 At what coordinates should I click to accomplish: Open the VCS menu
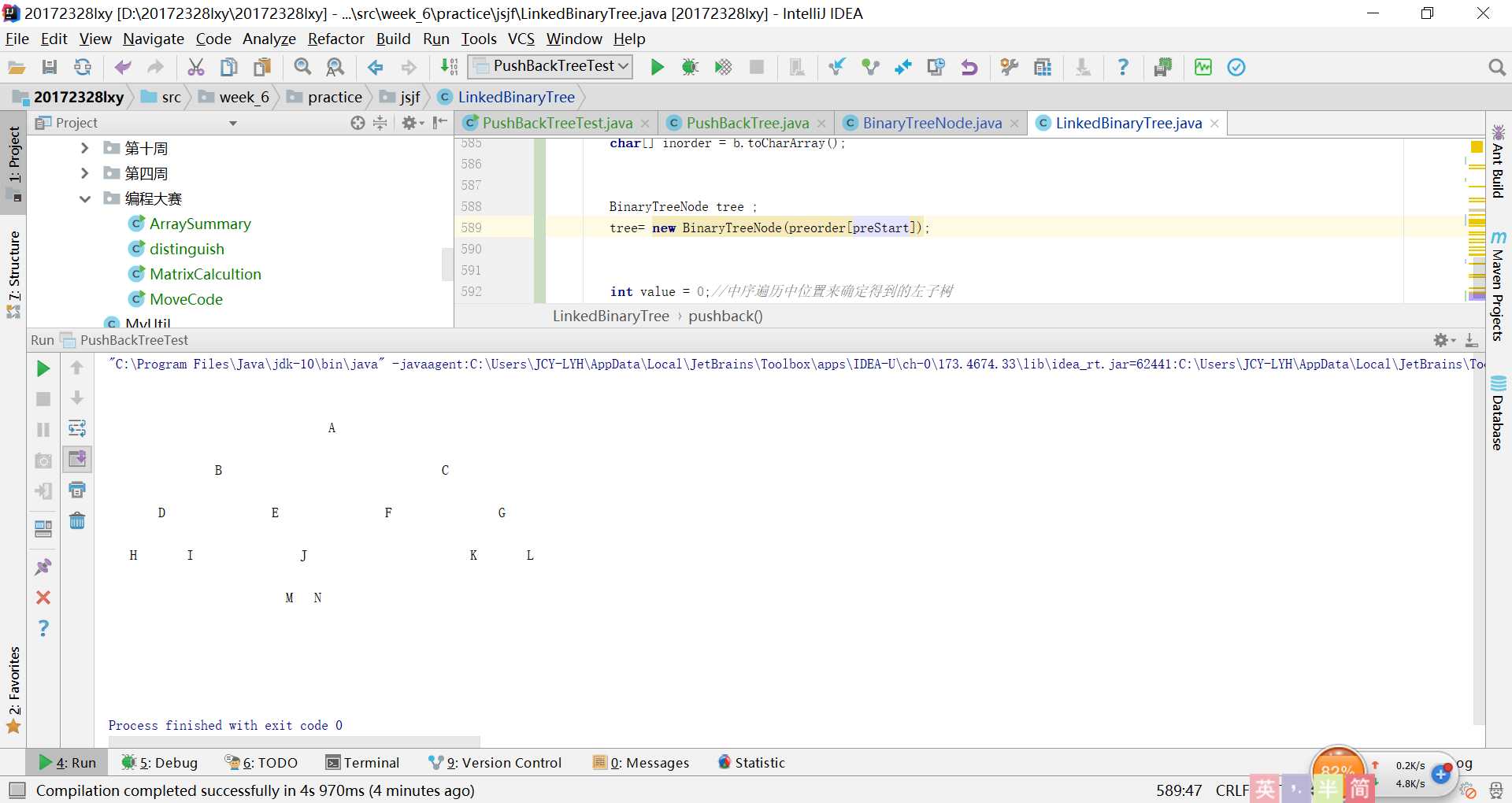521,39
